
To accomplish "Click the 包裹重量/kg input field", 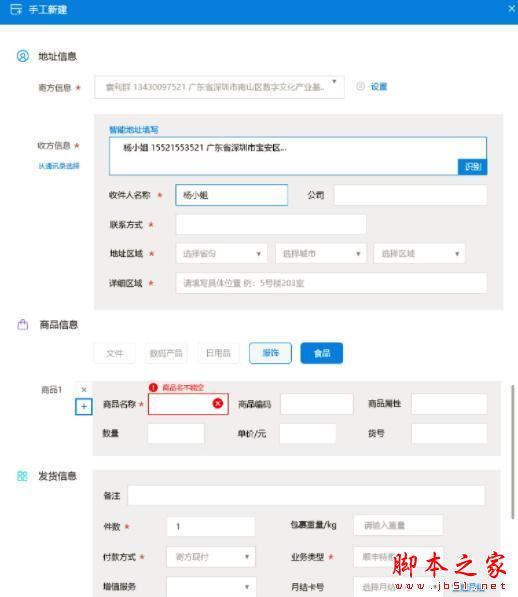I will [x=398, y=525].
